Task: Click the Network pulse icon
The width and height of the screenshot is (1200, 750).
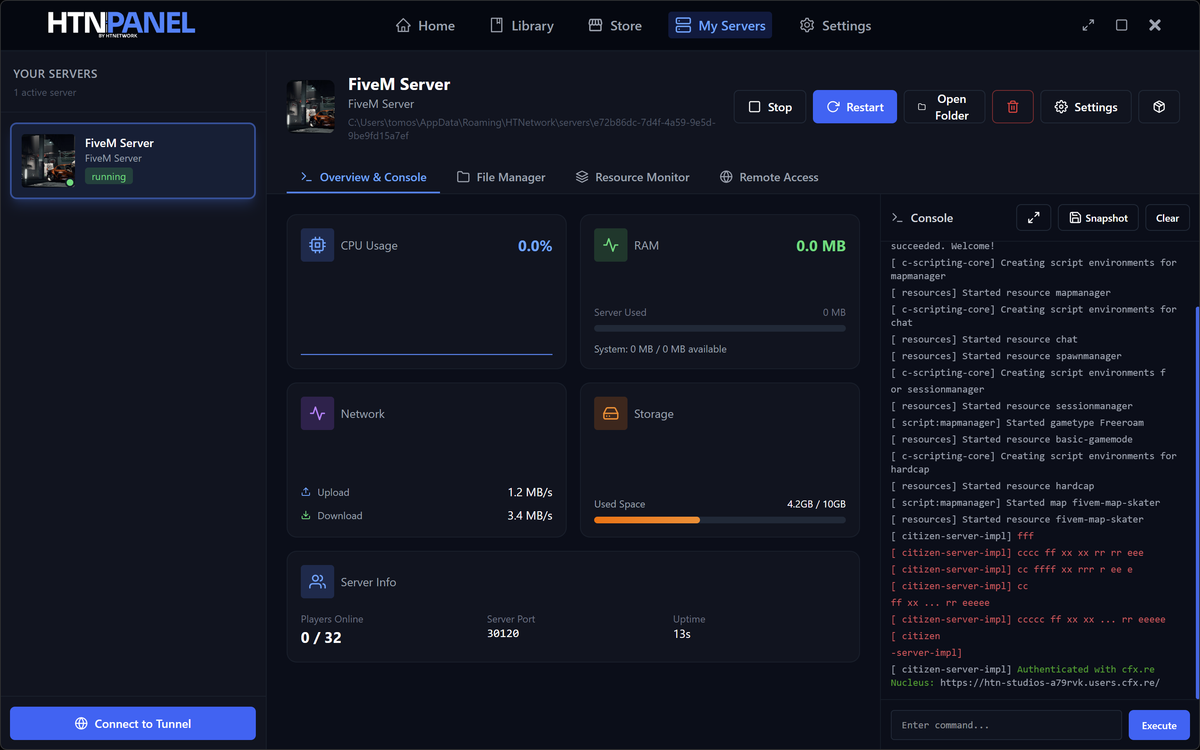Action: click(x=317, y=413)
